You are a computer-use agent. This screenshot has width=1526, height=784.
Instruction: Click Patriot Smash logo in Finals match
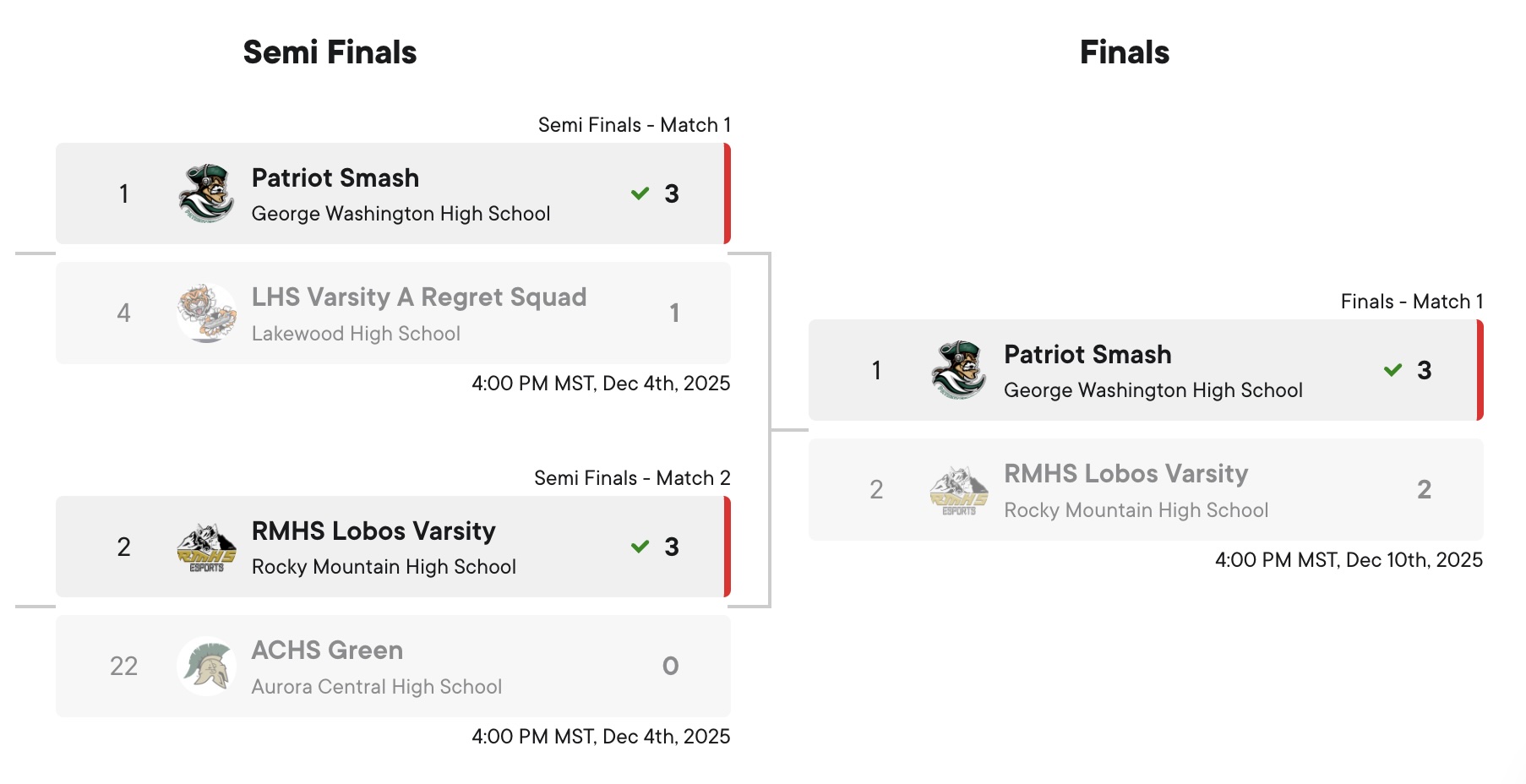958,370
